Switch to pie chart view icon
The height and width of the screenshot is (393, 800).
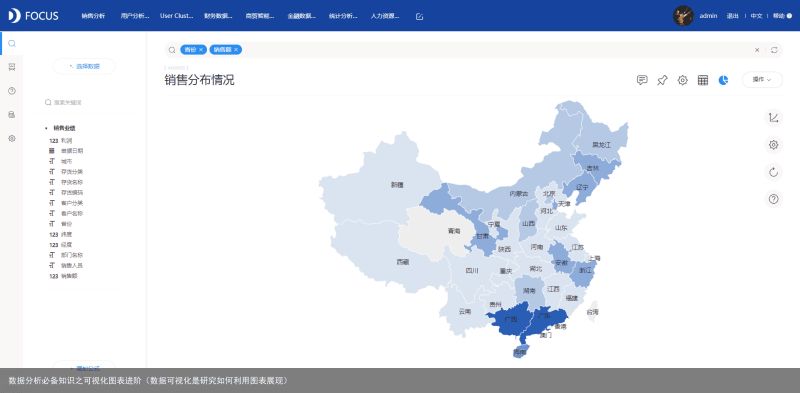pos(723,80)
